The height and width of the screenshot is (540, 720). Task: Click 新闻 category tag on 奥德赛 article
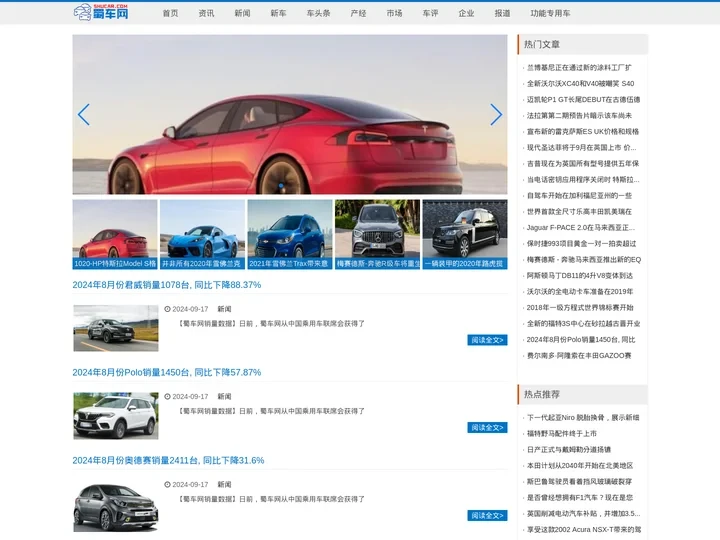pos(224,484)
